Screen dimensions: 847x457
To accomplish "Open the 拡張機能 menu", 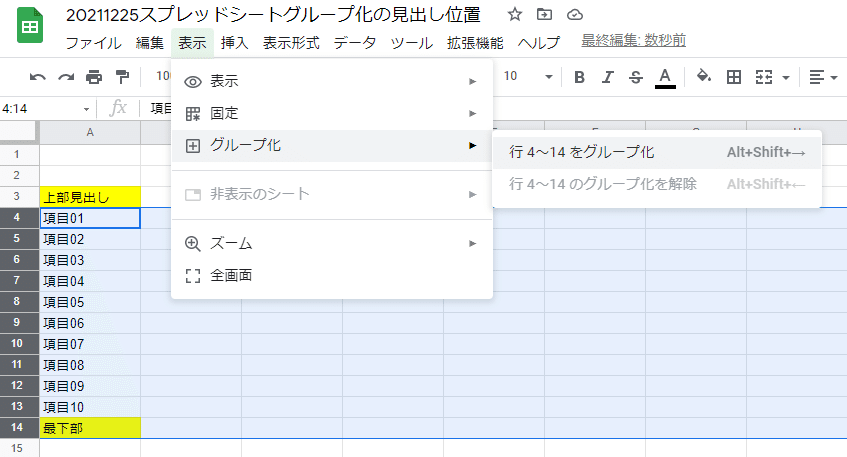I will [x=475, y=43].
